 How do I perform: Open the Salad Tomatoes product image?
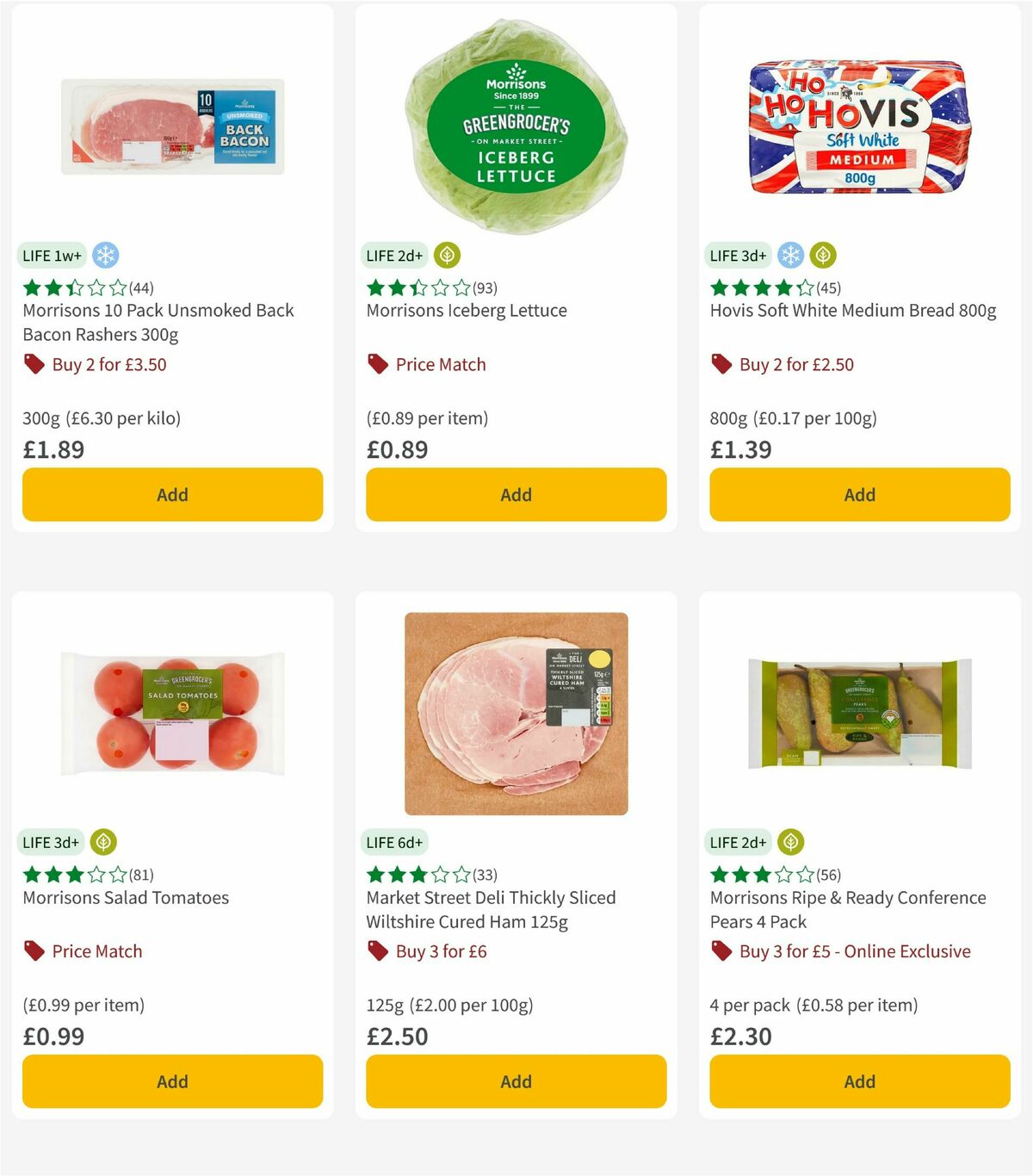pyautogui.click(x=172, y=715)
